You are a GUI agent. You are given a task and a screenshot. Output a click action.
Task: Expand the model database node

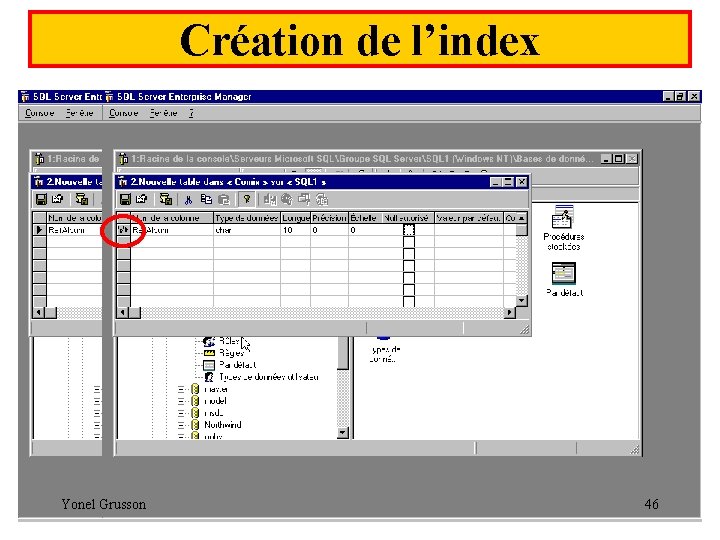[181, 401]
